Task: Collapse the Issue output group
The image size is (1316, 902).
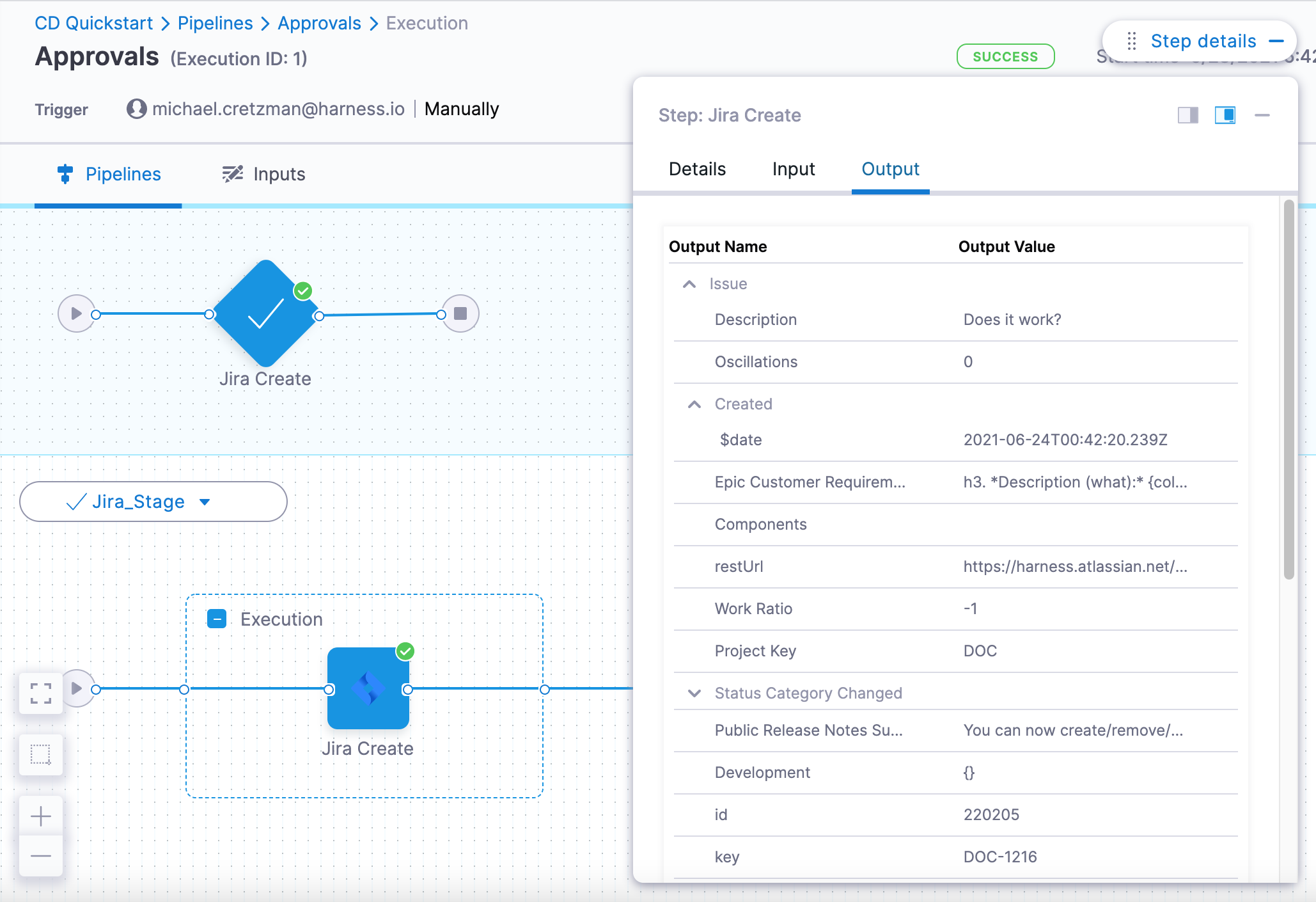Action: coord(689,284)
